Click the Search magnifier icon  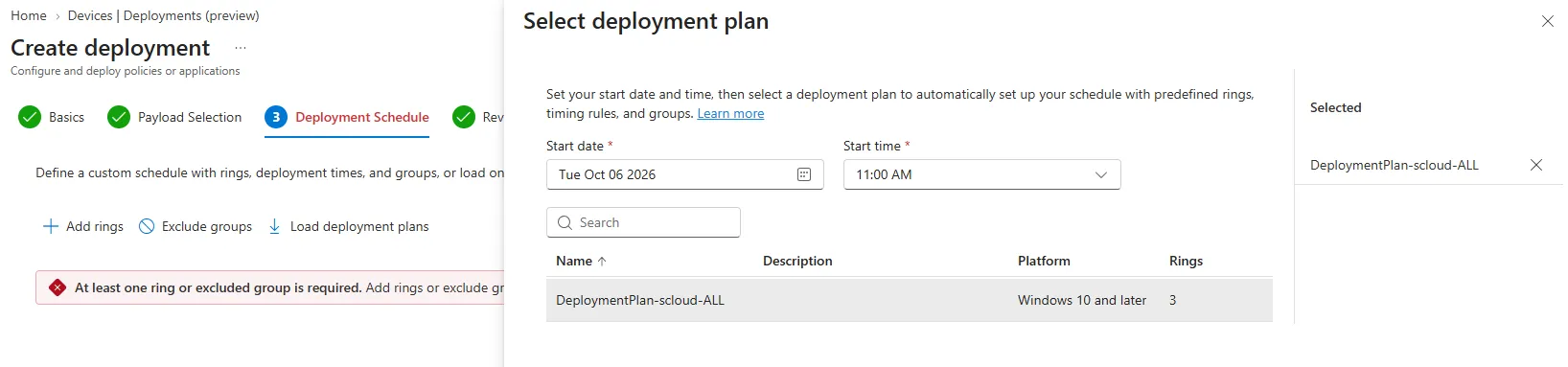pyautogui.click(x=565, y=222)
